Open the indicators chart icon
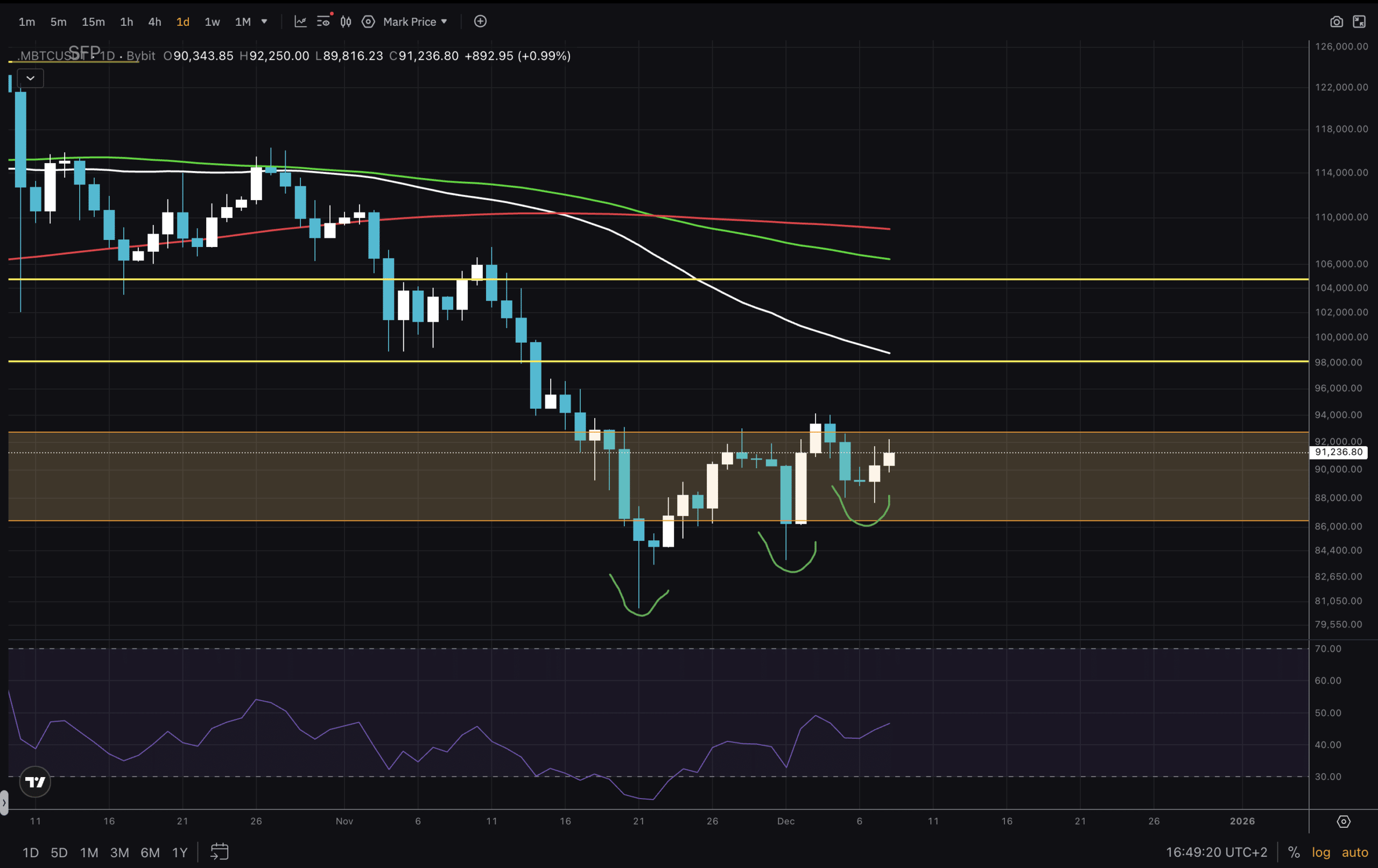This screenshot has height=868, width=1378. [x=300, y=22]
